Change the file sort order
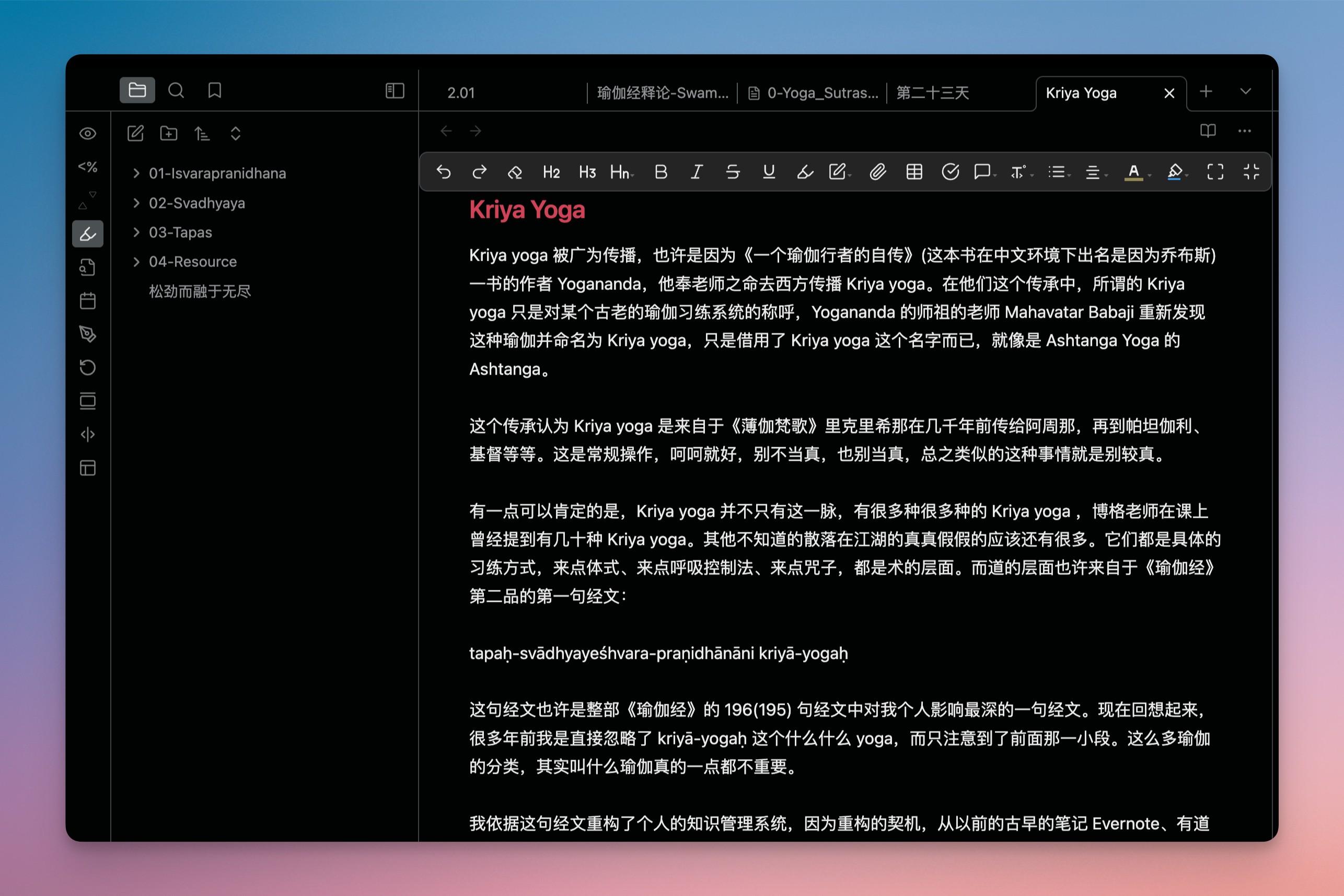 click(202, 134)
